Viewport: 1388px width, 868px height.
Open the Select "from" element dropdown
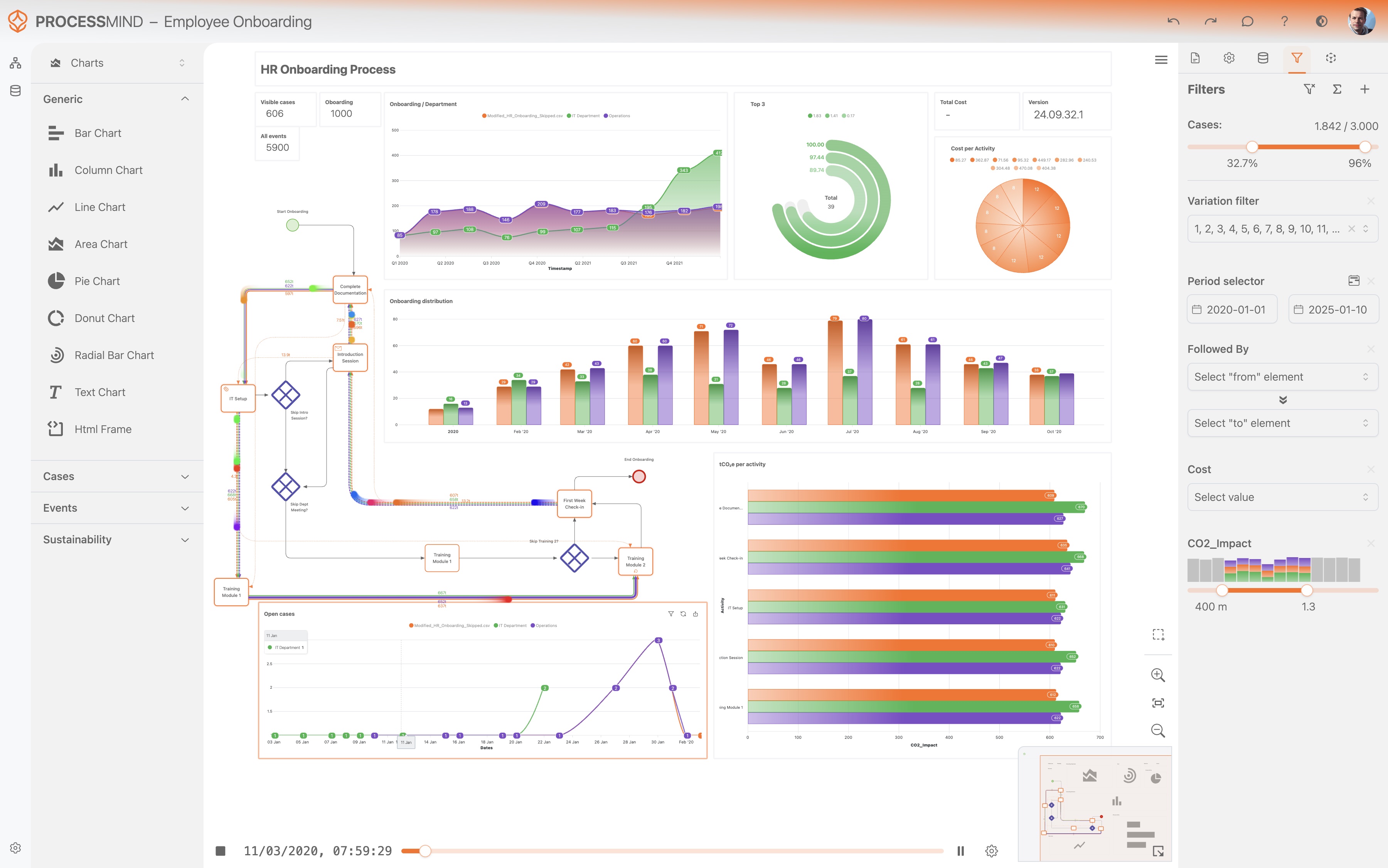tap(1282, 377)
